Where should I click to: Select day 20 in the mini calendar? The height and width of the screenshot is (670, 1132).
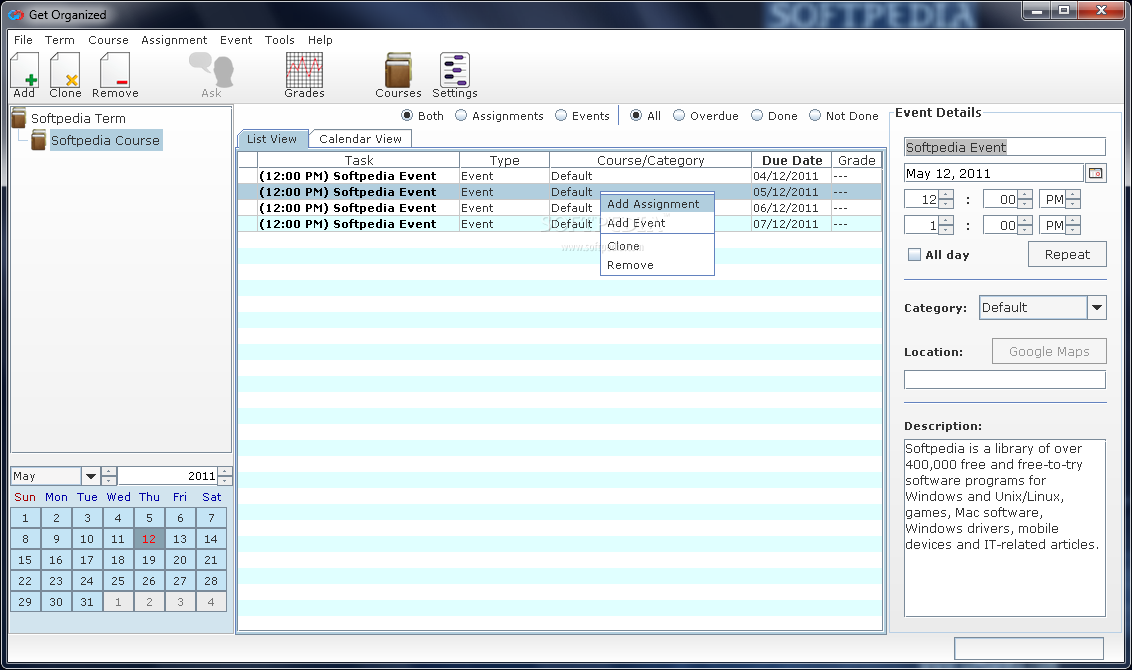coord(180,560)
